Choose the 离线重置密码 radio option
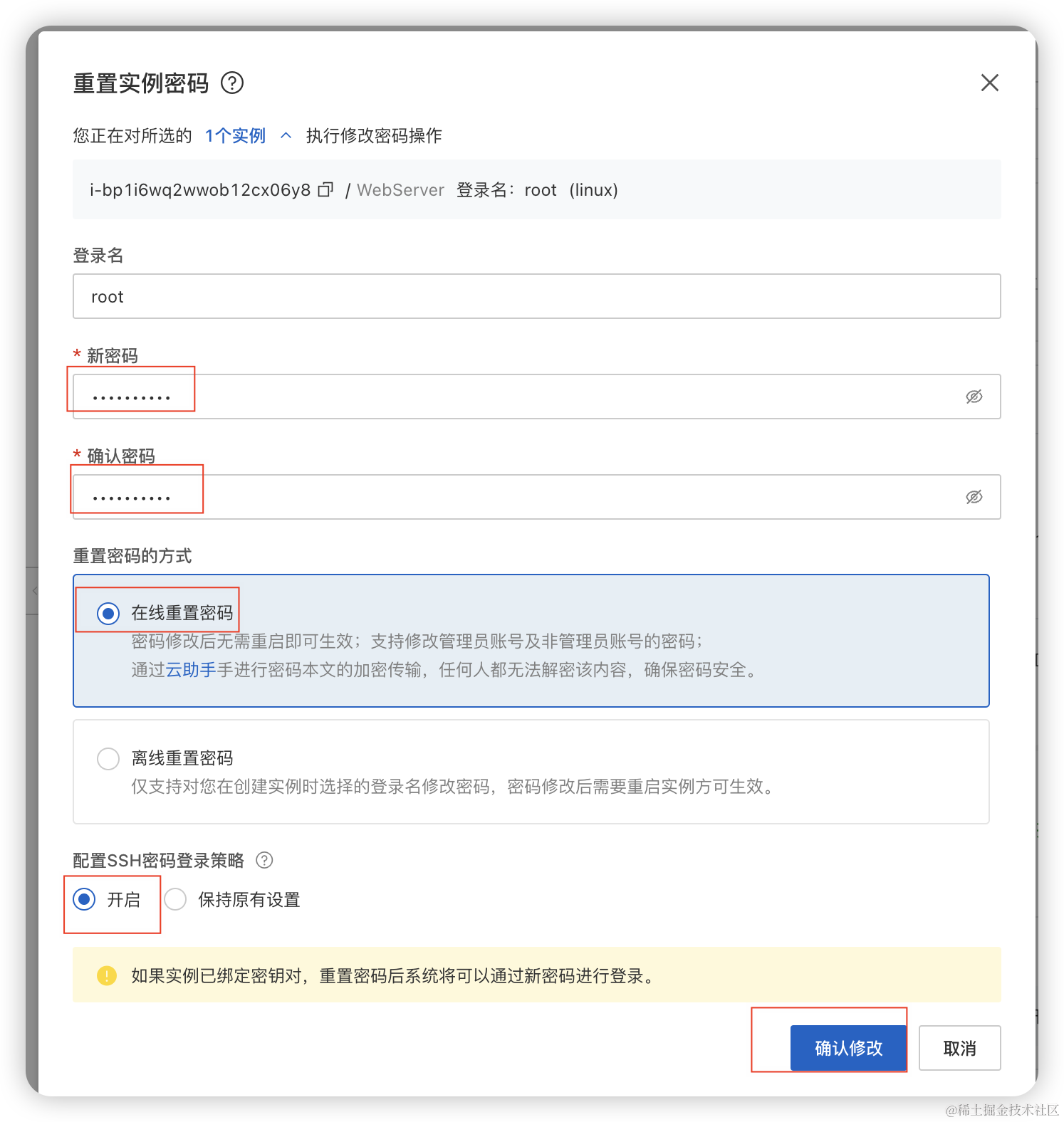Screen dimensions: 1064x1122 [x=108, y=759]
